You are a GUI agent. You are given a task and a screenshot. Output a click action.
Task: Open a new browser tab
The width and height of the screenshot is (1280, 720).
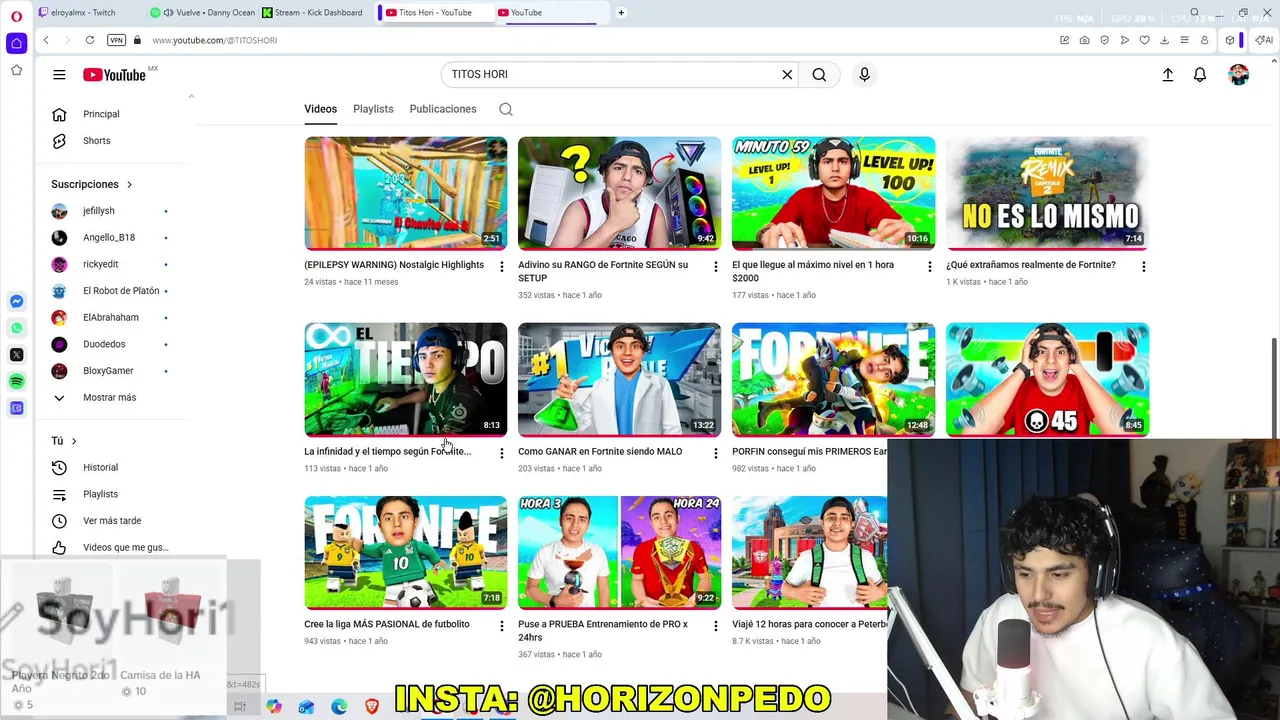pyautogui.click(x=621, y=13)
